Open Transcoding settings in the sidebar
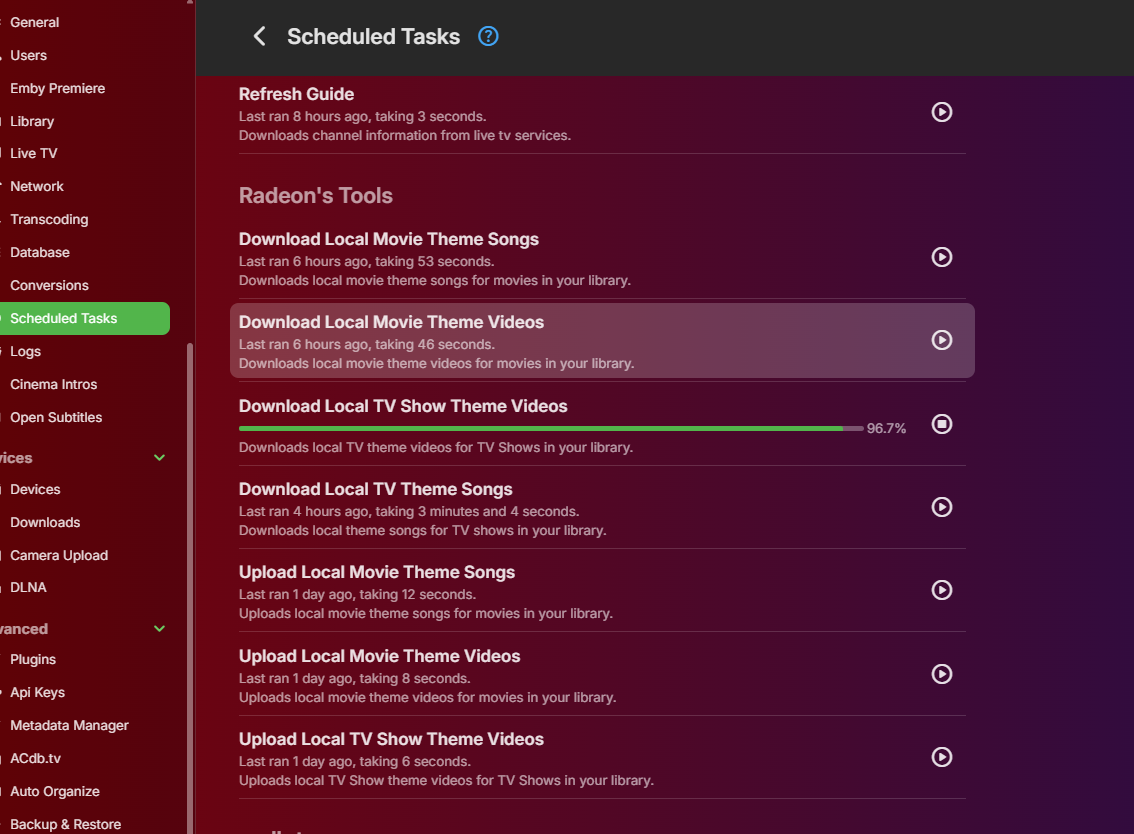Image resolution: width=1134 pixels, height=834 pixels. click(49, 220)
